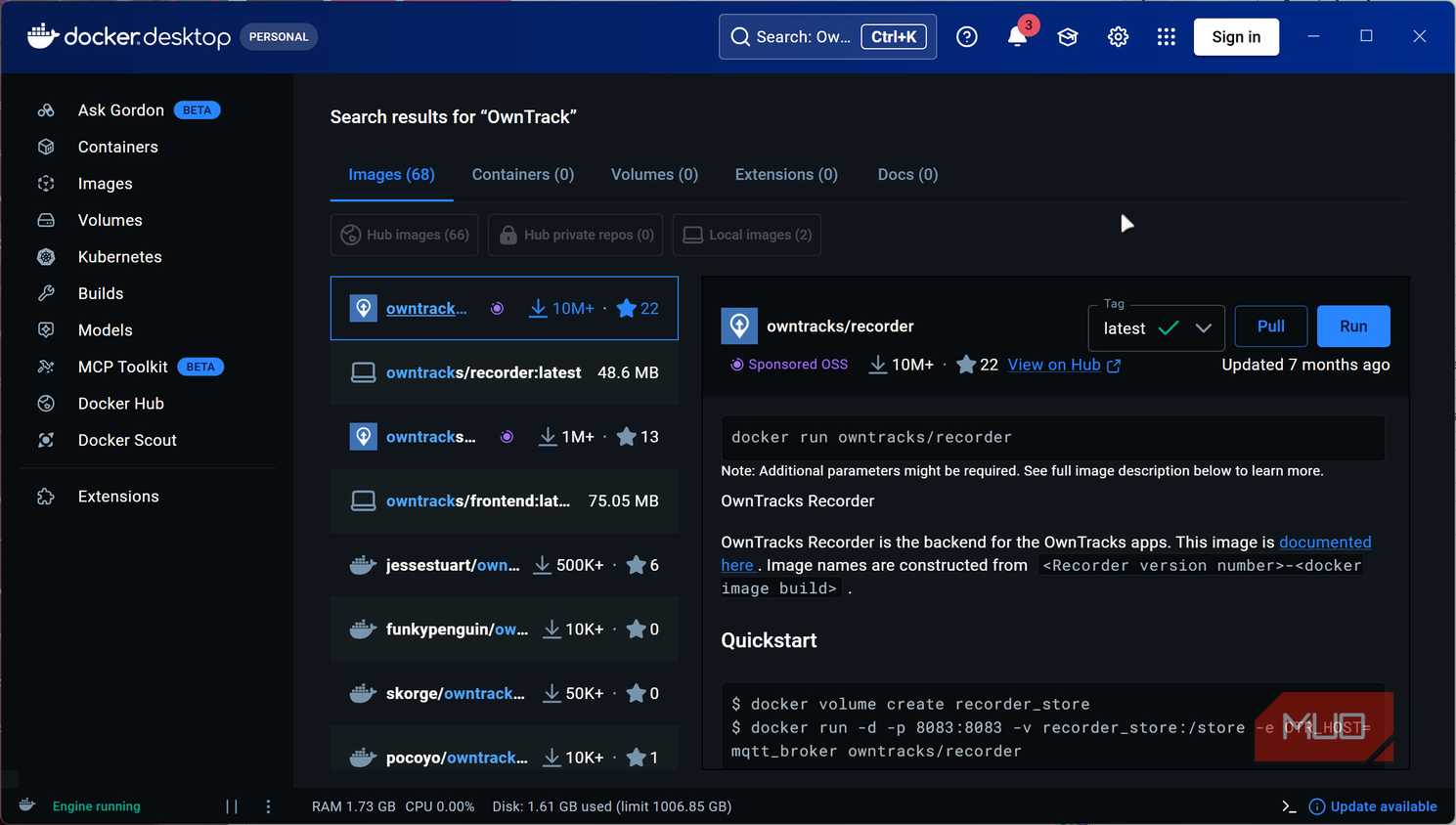The image size is (1456, 825).
Task: Follow the documented here link
Action: [1325, 543]
